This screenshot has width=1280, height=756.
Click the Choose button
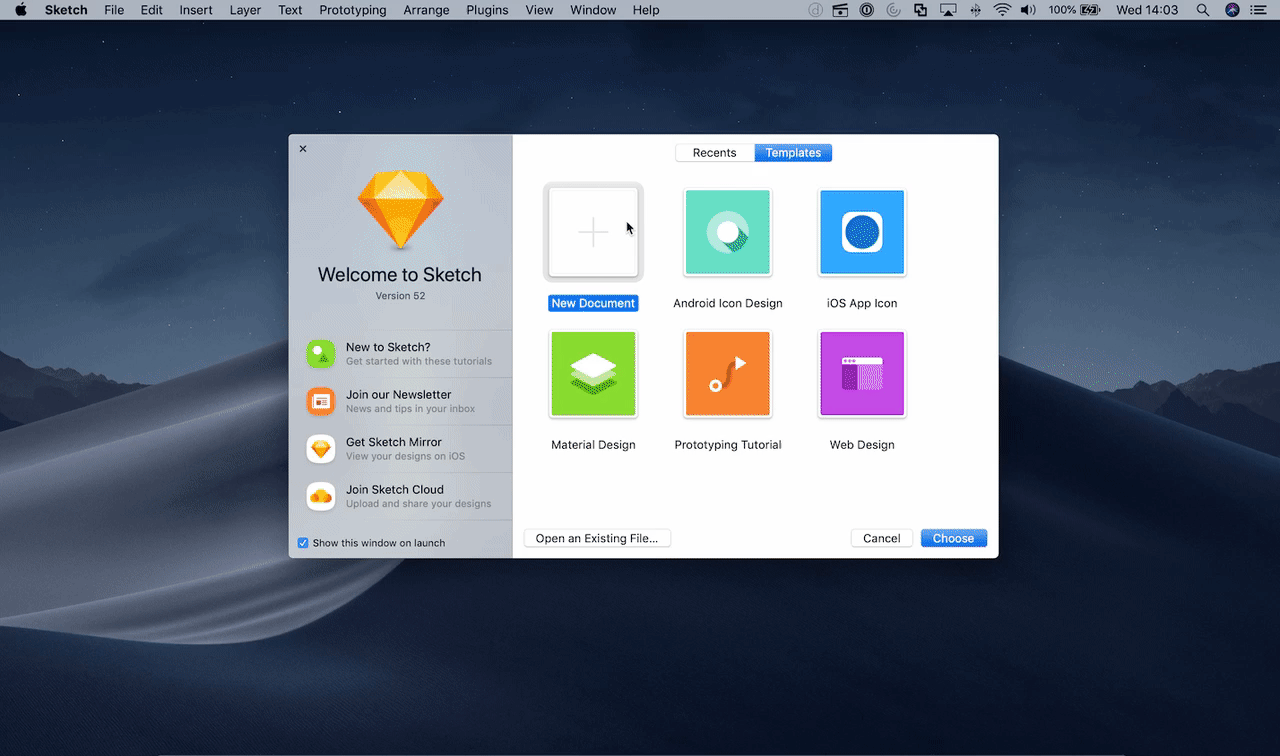point(954,538)
